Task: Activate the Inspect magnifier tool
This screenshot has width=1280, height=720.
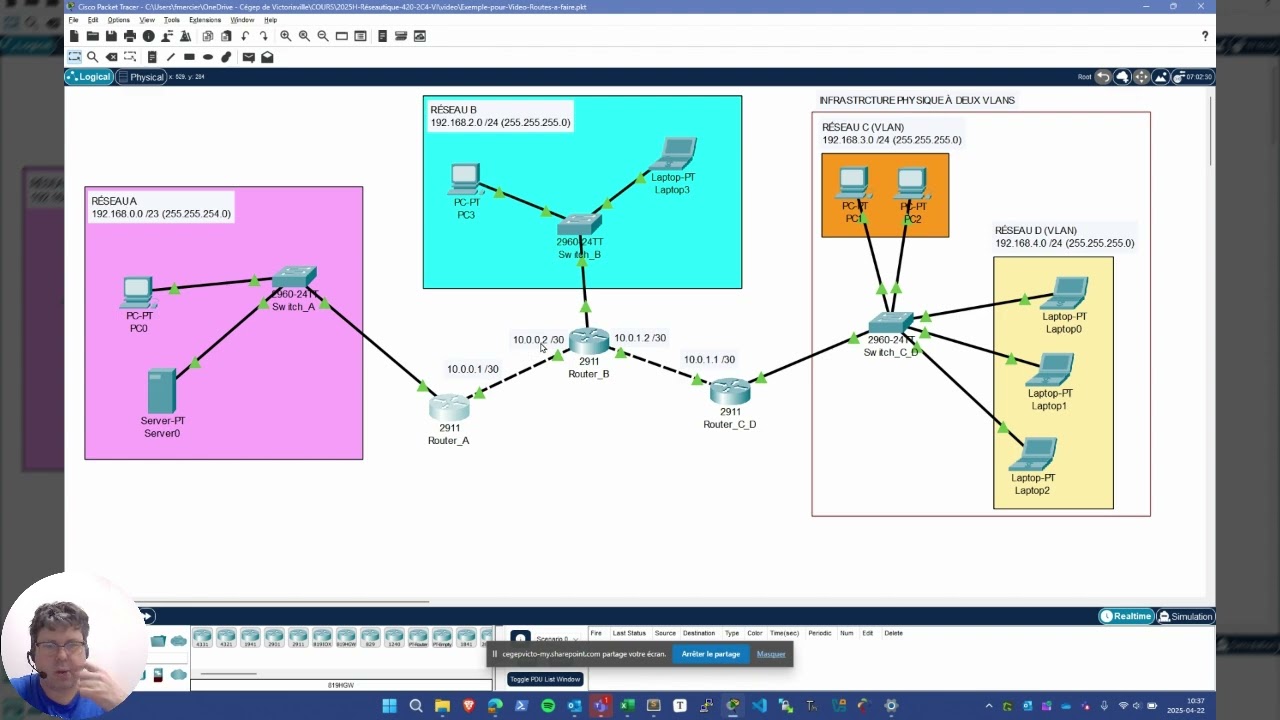Action: [92, 57]
